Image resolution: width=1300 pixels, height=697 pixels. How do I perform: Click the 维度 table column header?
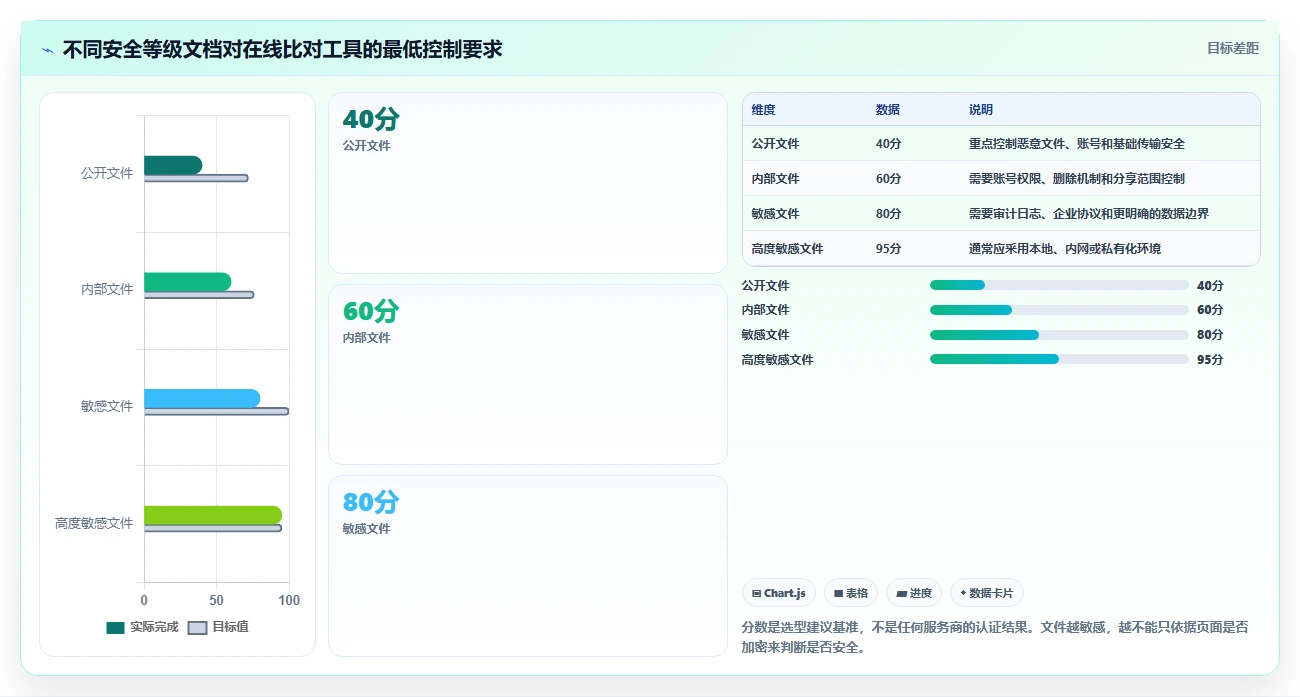[764, 110]
